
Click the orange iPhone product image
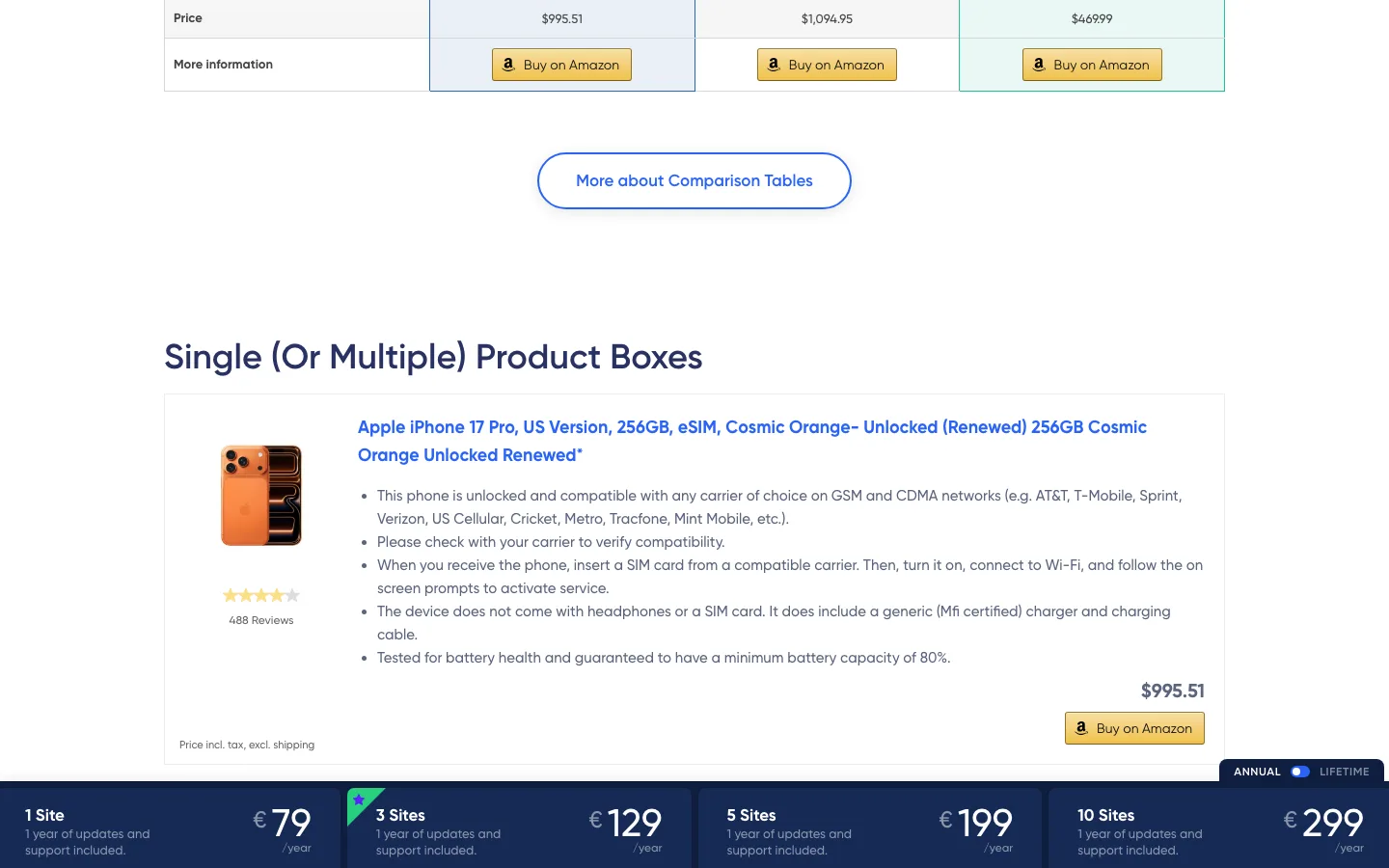261,496
